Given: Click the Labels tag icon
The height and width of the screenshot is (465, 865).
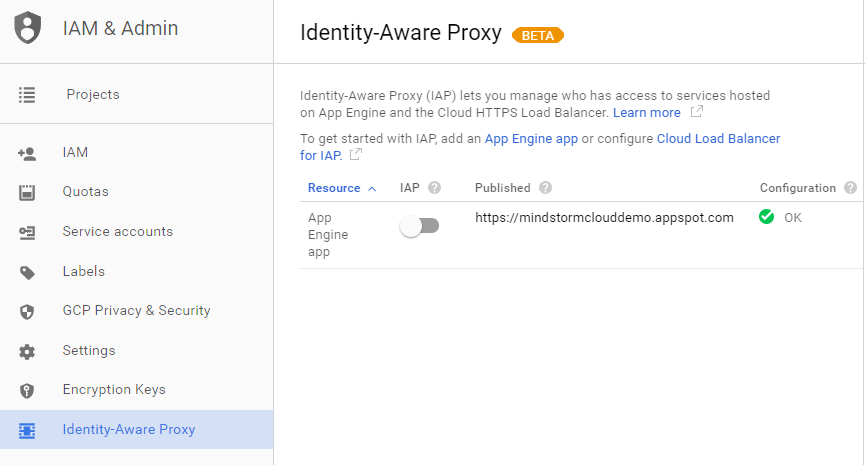Looking at the screenshot, I should 27,272.
